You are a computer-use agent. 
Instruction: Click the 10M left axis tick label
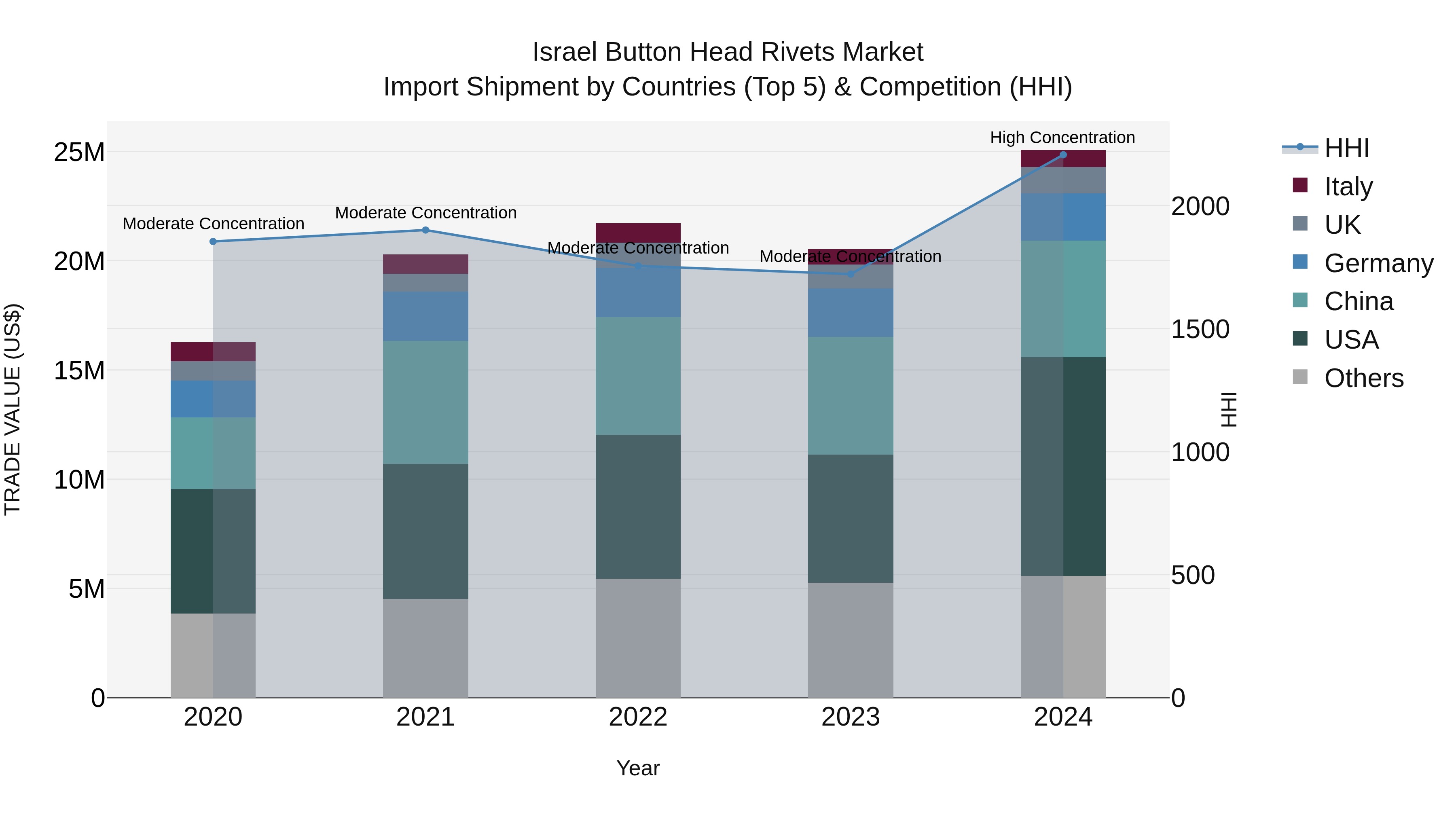[x=79, y=479]
